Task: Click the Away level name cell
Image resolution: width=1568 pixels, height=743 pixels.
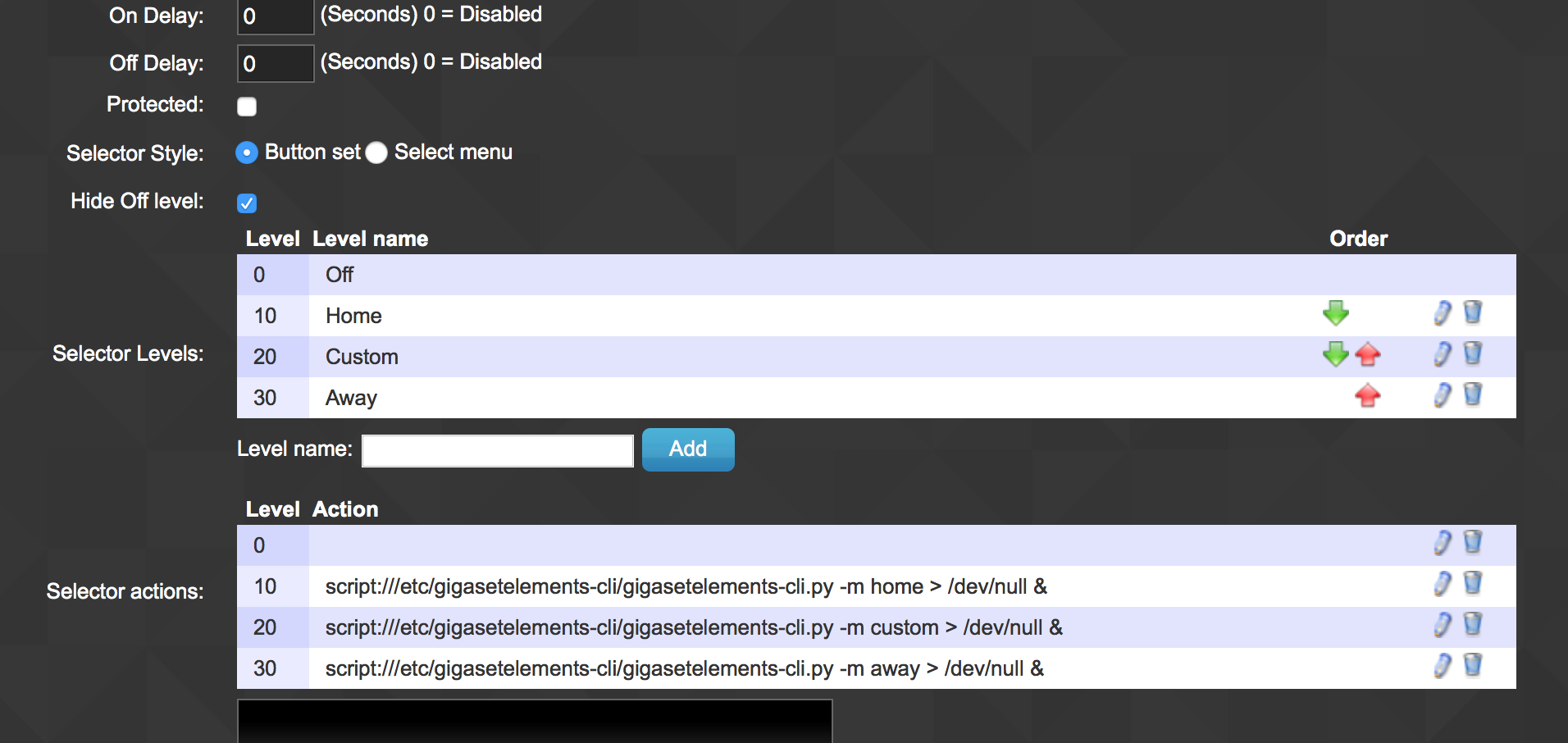Action: [x=351, y=398]
